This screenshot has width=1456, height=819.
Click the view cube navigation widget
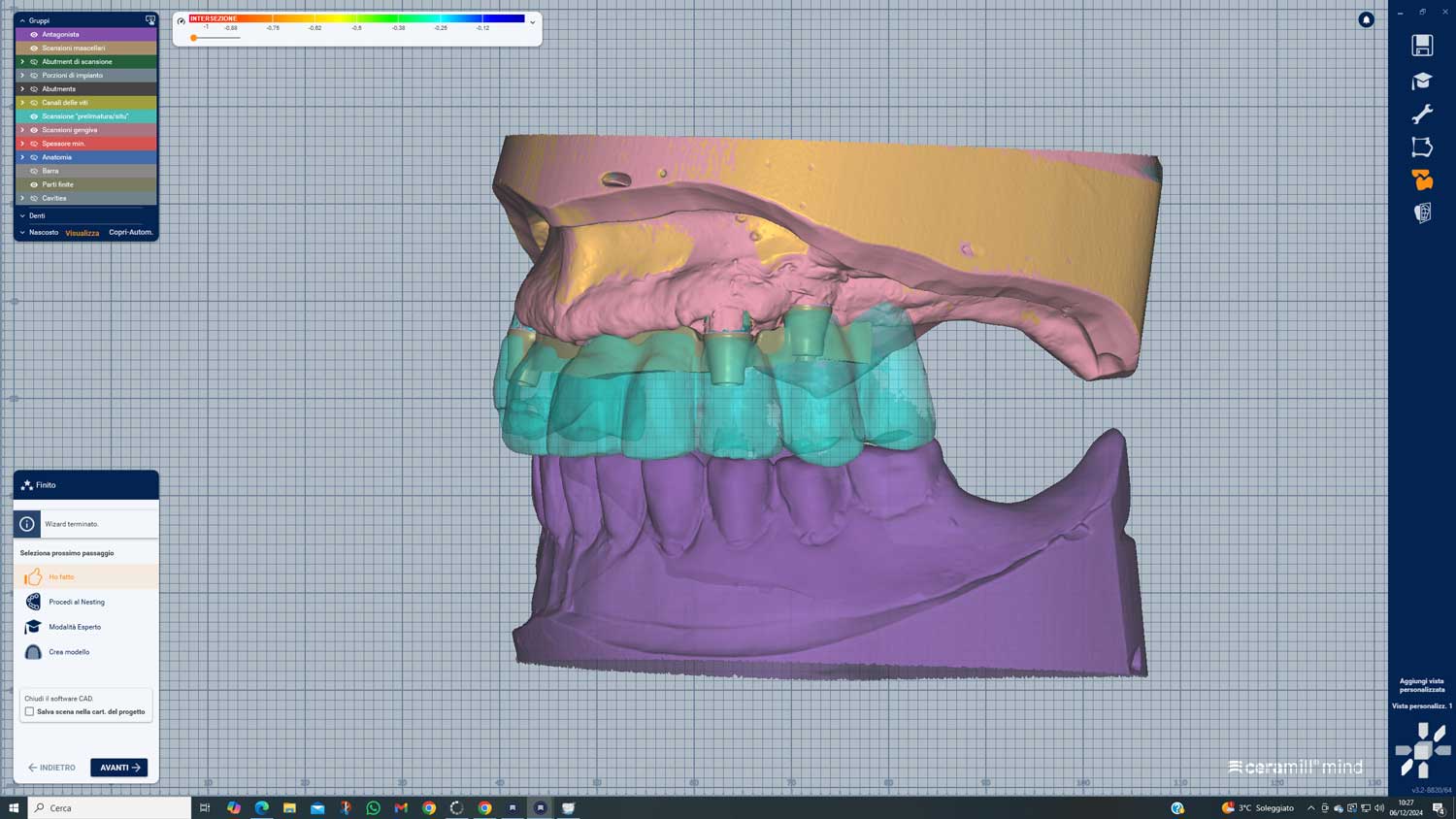[1422, 750]
